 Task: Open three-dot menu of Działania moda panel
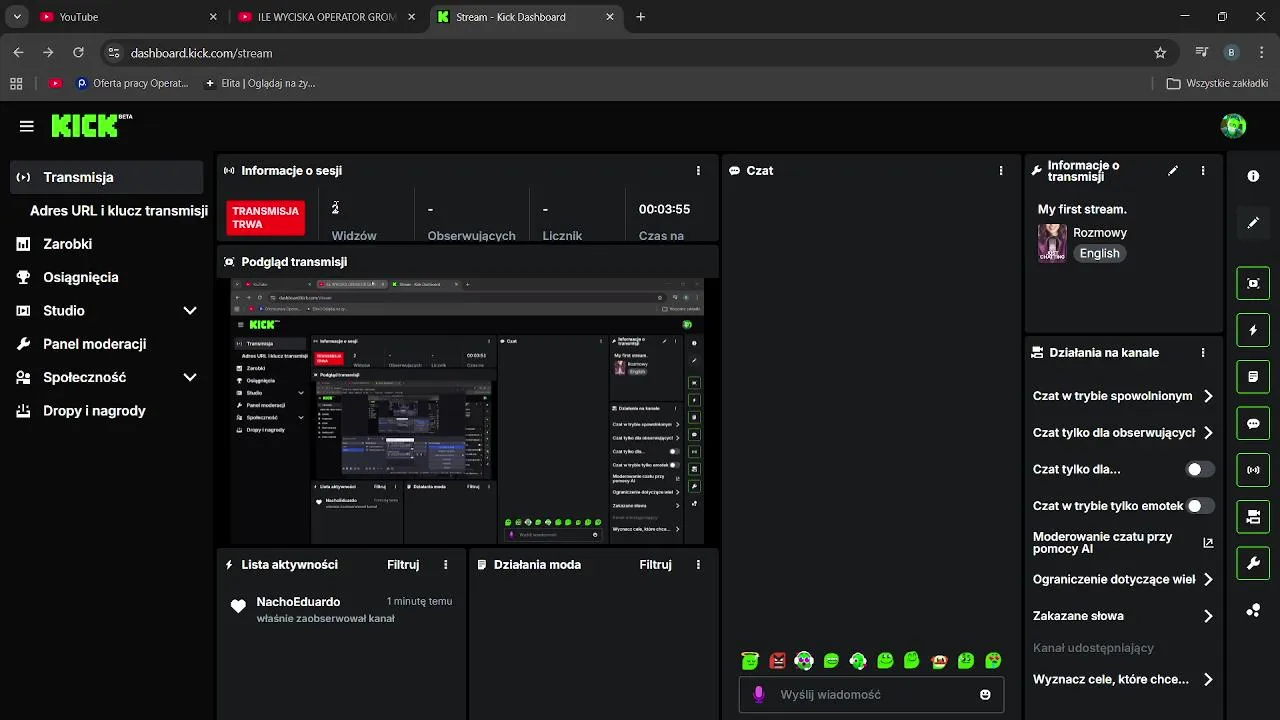698,565
